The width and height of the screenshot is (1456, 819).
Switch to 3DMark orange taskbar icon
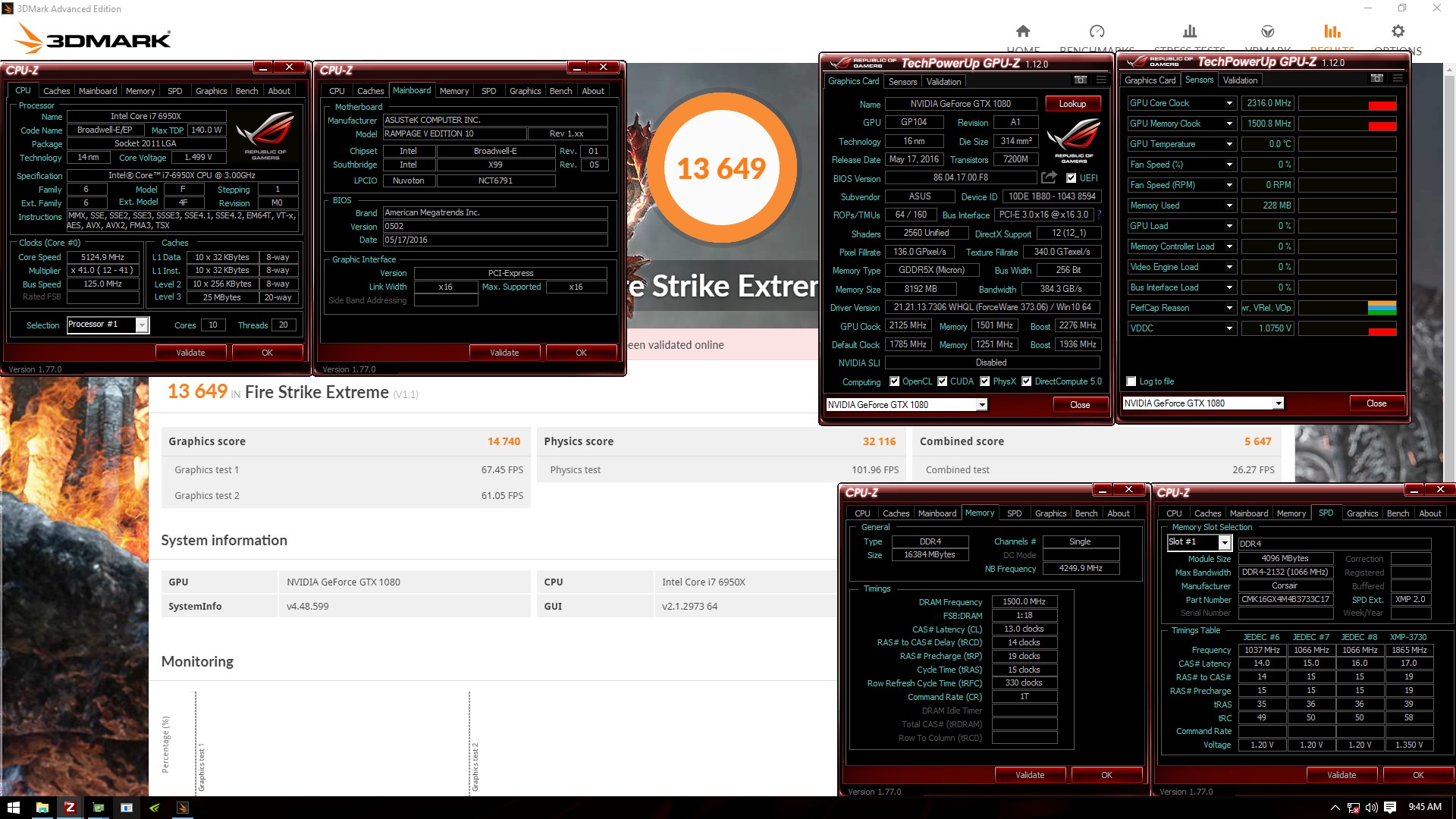[x=182, y=808]
